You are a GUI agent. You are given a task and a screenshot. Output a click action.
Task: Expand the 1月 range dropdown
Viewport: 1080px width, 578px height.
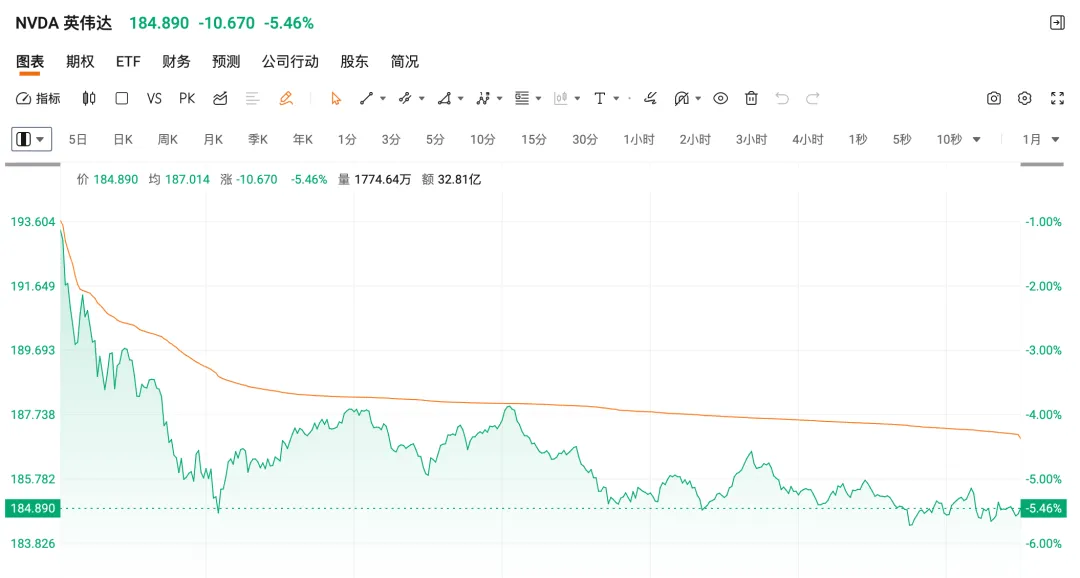pos(1041,139)
